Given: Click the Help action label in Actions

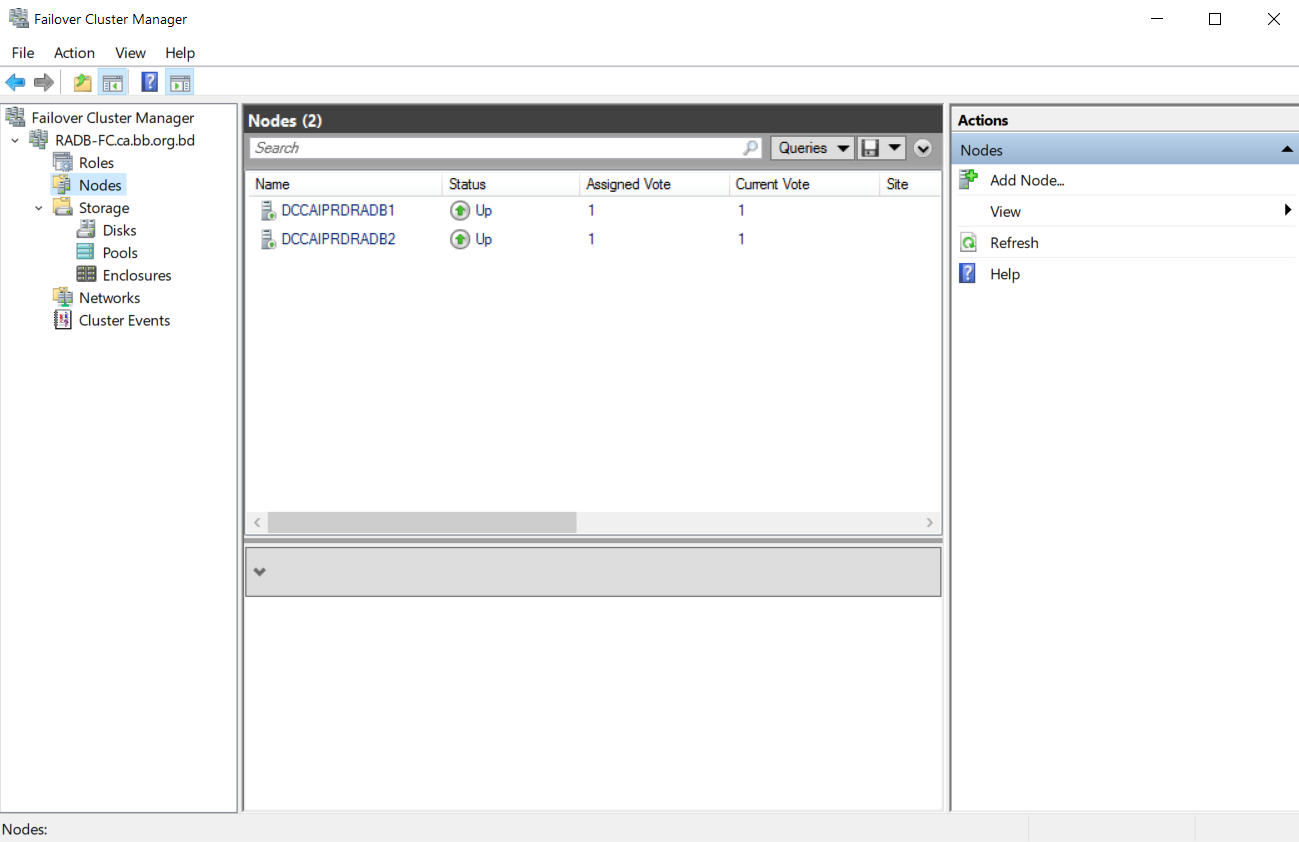Looking at the screenshot, I should click(1005, 274).
